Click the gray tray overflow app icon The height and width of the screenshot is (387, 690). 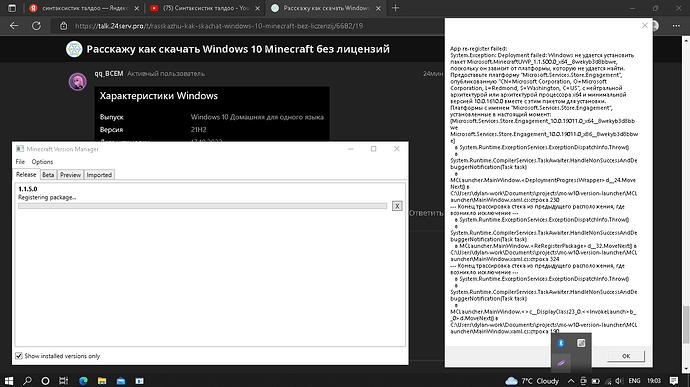coord(581,343)
